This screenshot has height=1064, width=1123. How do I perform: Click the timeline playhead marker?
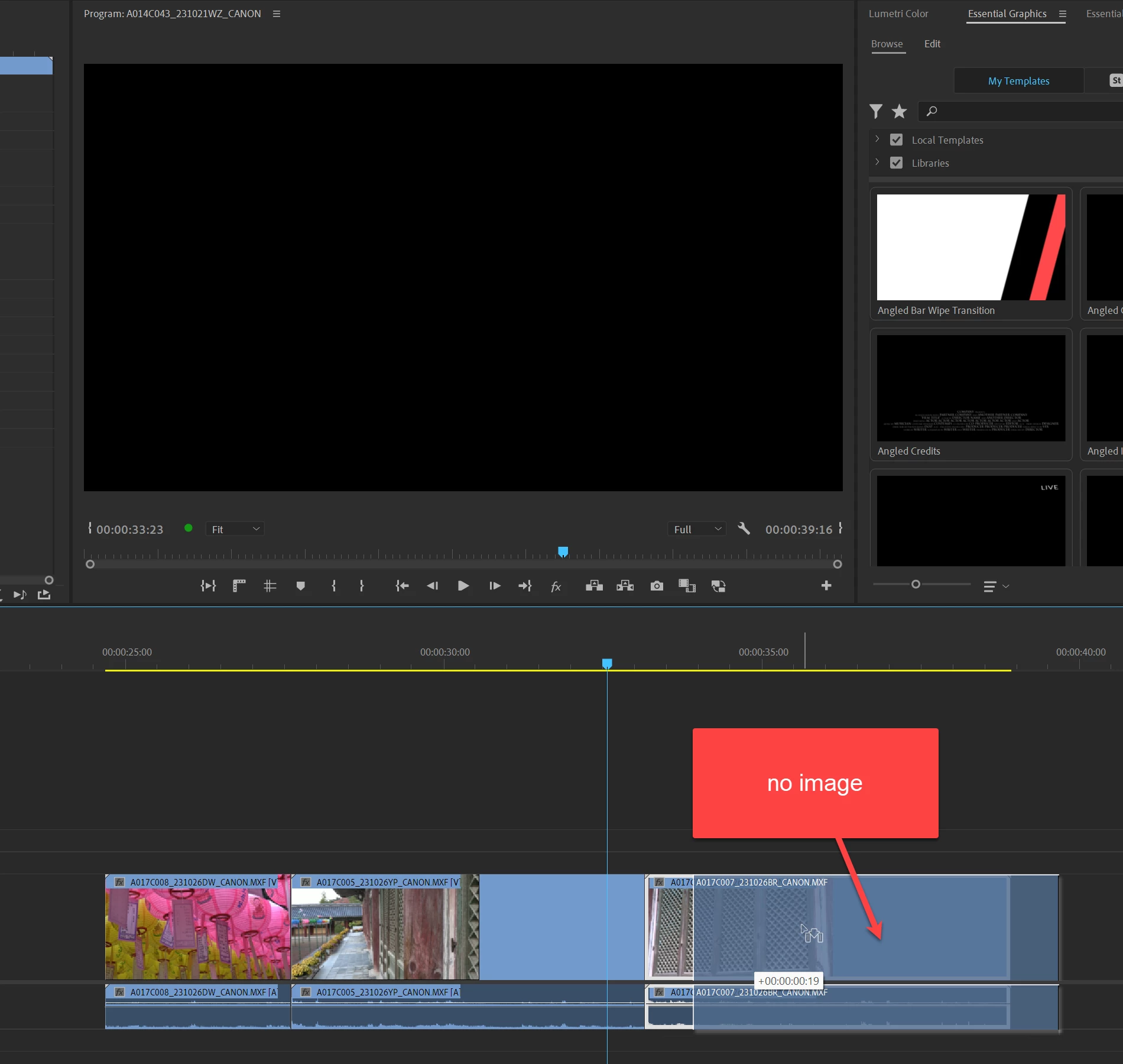[607, 664]
